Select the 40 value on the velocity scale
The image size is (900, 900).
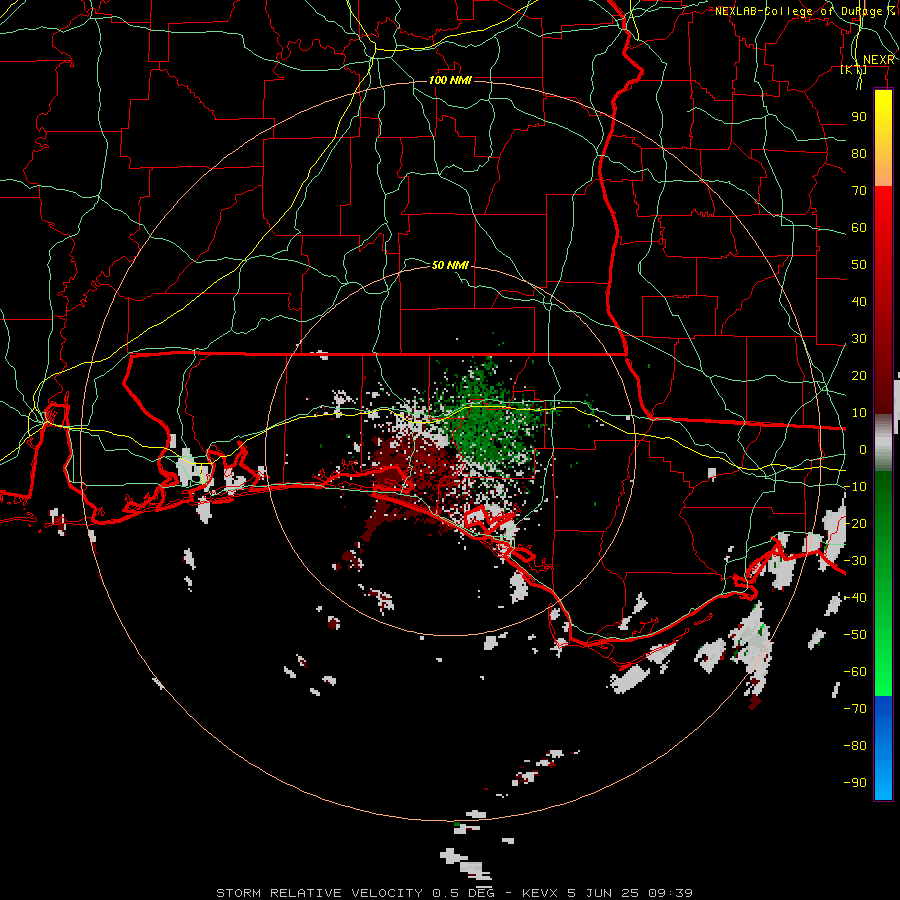click(859, 301)
